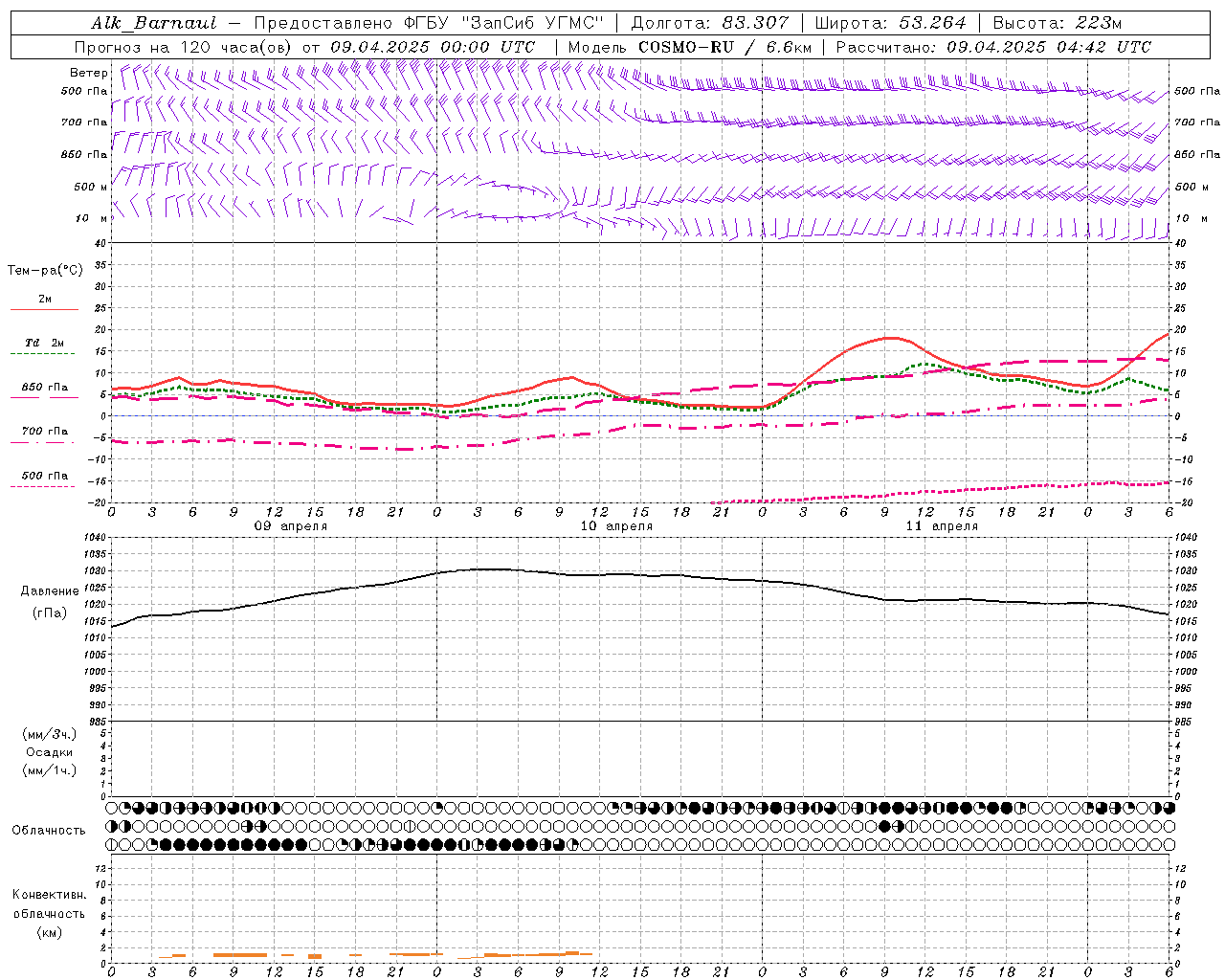Click the '700 гПа' temperature legend entry
This screenshot has height=980, width=1225.
45,432
